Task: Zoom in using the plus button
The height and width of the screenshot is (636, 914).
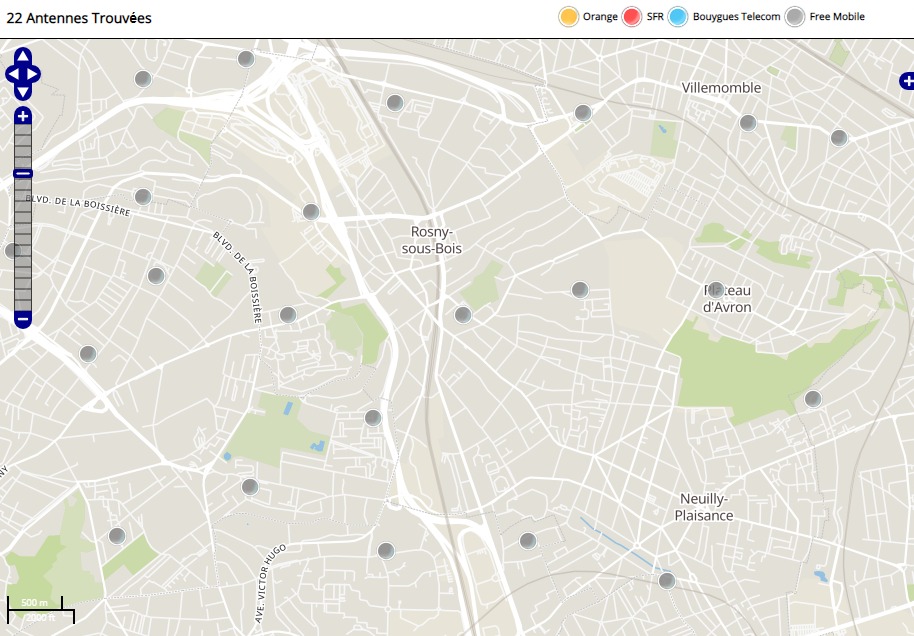Action: tap(23, 116)
